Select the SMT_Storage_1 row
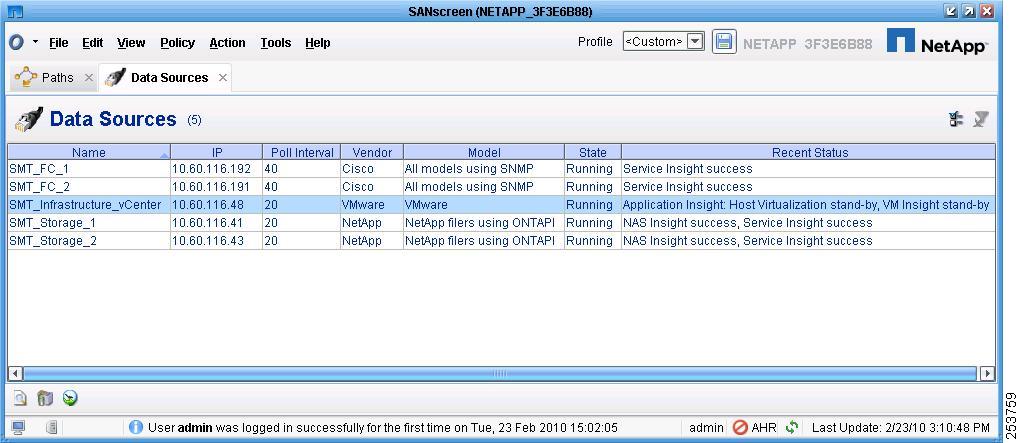This screenshot has width=1020, height=443. [x=501, y=223]
